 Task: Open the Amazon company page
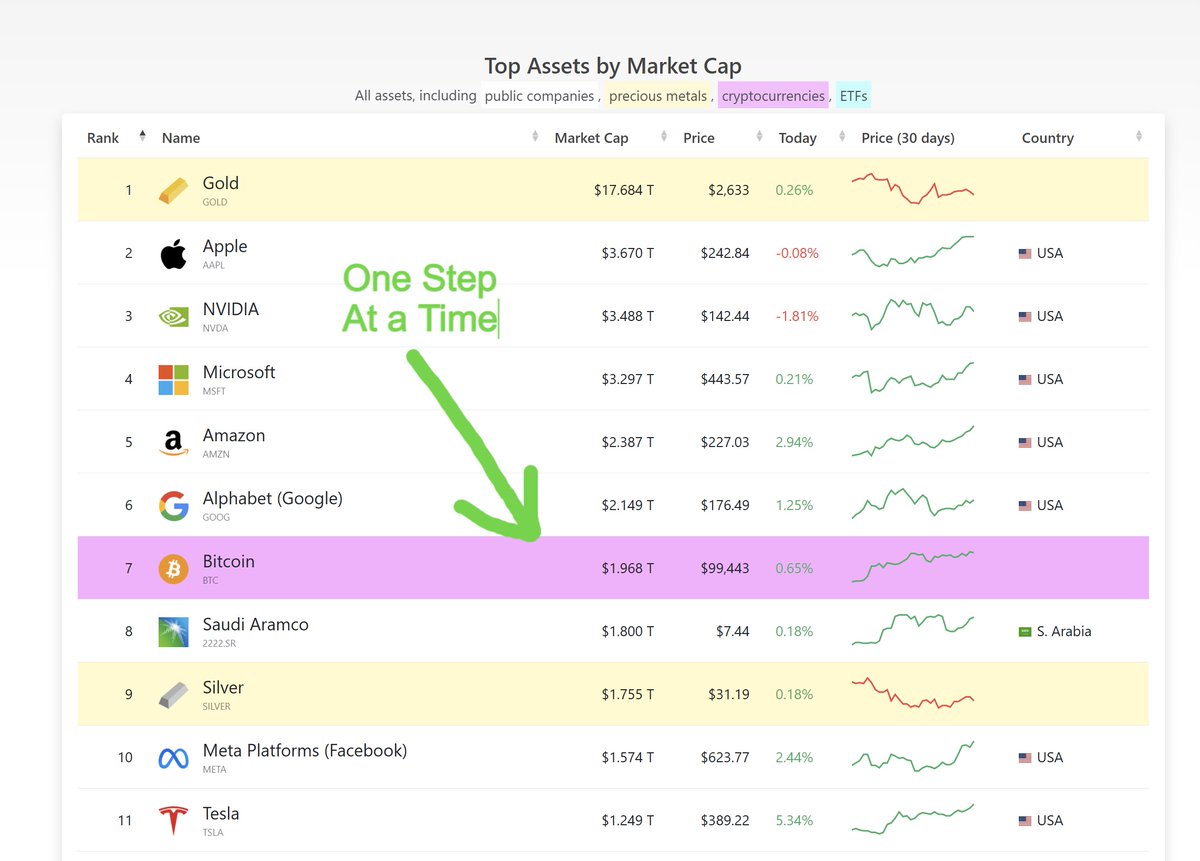tap(234, 435)
